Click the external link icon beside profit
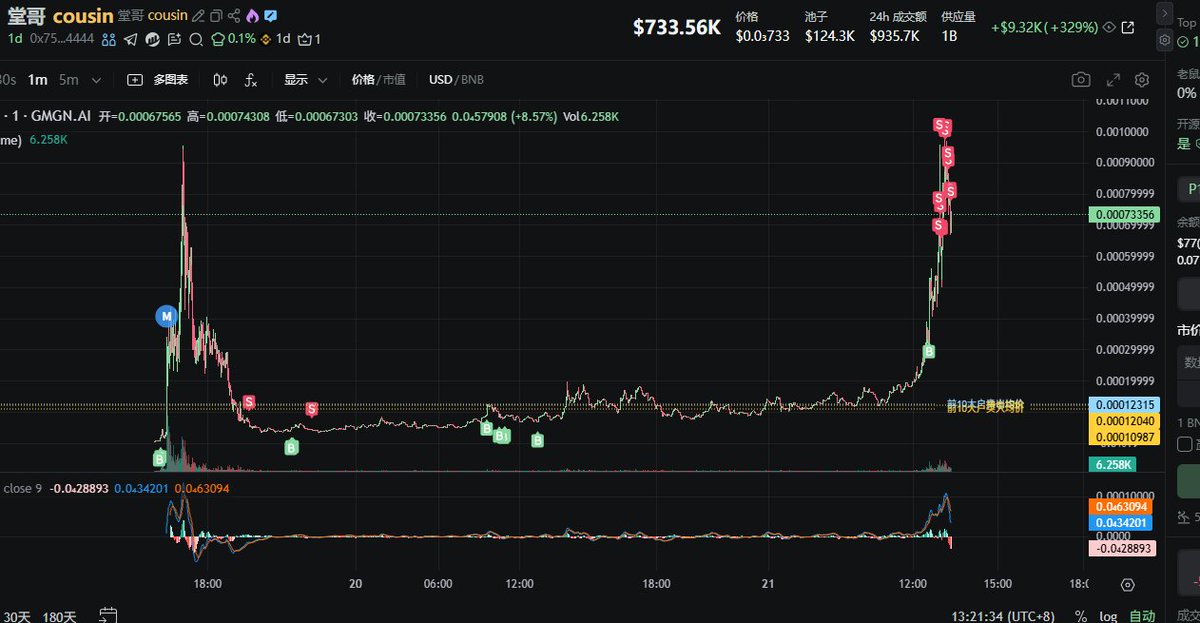The width and height of the screenshot is (1200, 623). (x=1128, y=27)
